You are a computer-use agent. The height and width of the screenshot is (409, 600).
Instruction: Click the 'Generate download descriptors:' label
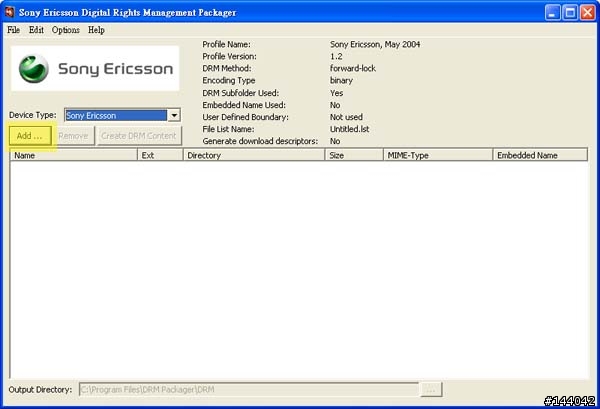(x=260, y=141)
